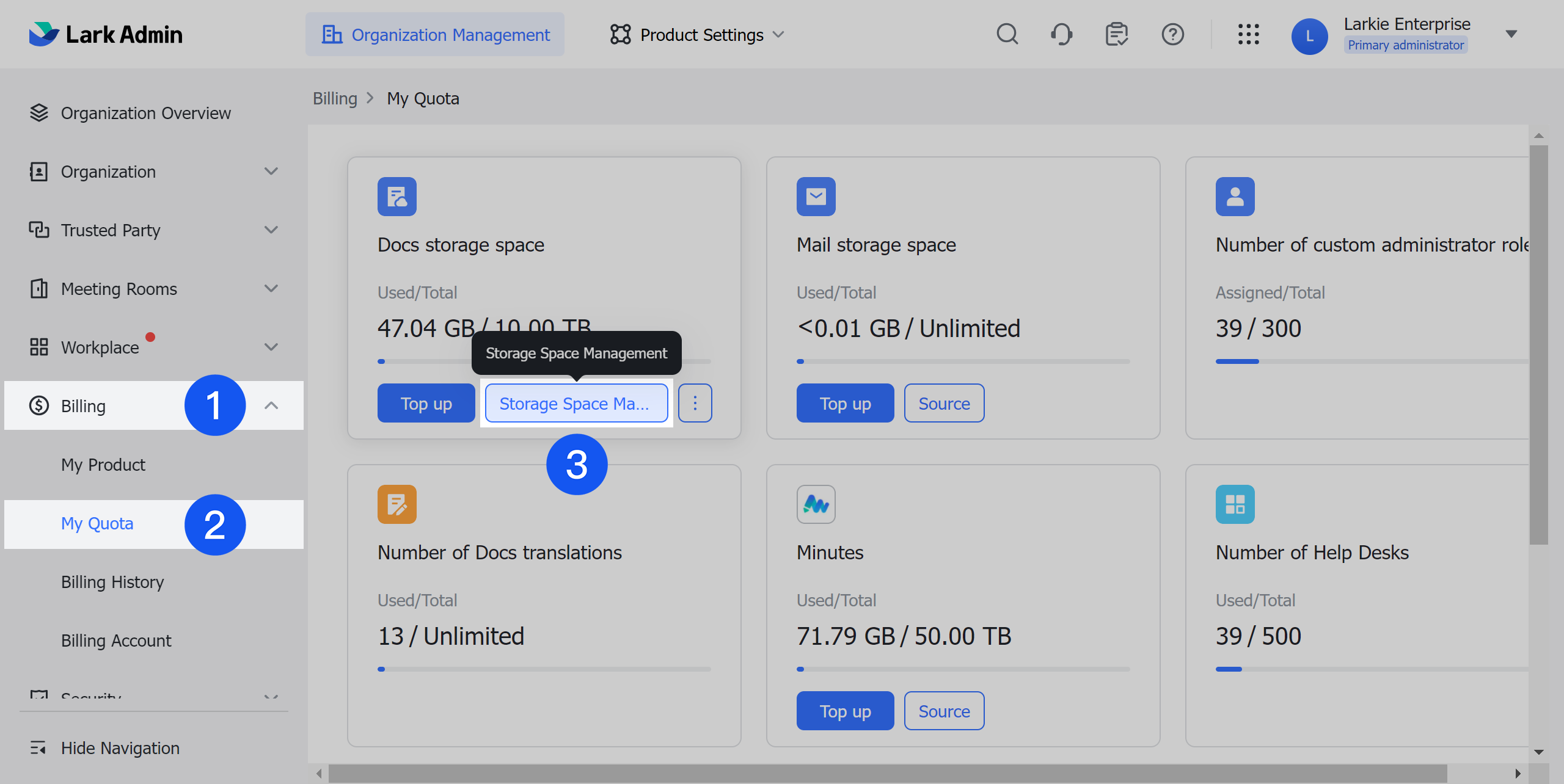Open Billing History page

coord(112,582)
